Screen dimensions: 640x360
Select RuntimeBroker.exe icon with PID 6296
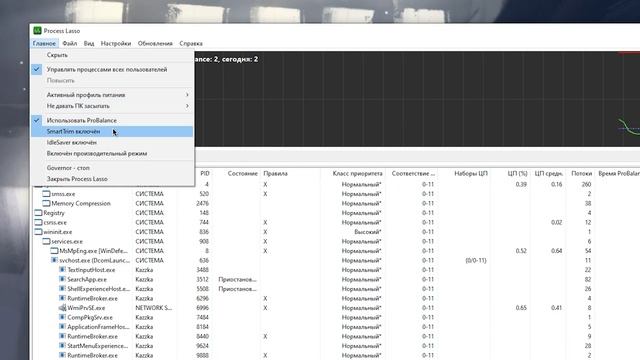pyautogui.click(x=62, y=298)
